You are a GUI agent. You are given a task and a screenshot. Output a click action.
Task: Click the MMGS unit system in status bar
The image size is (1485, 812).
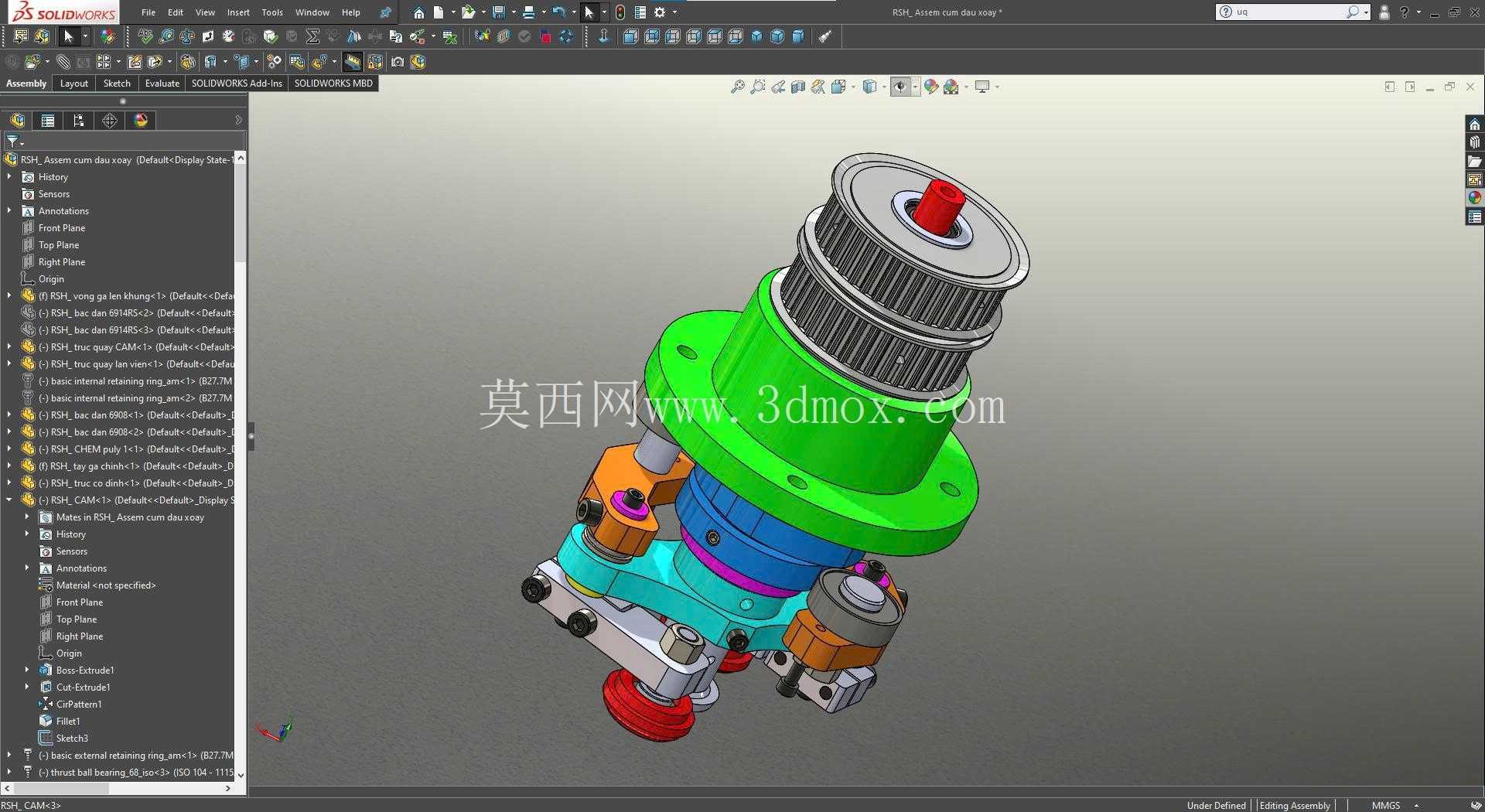click(1386, 805)
